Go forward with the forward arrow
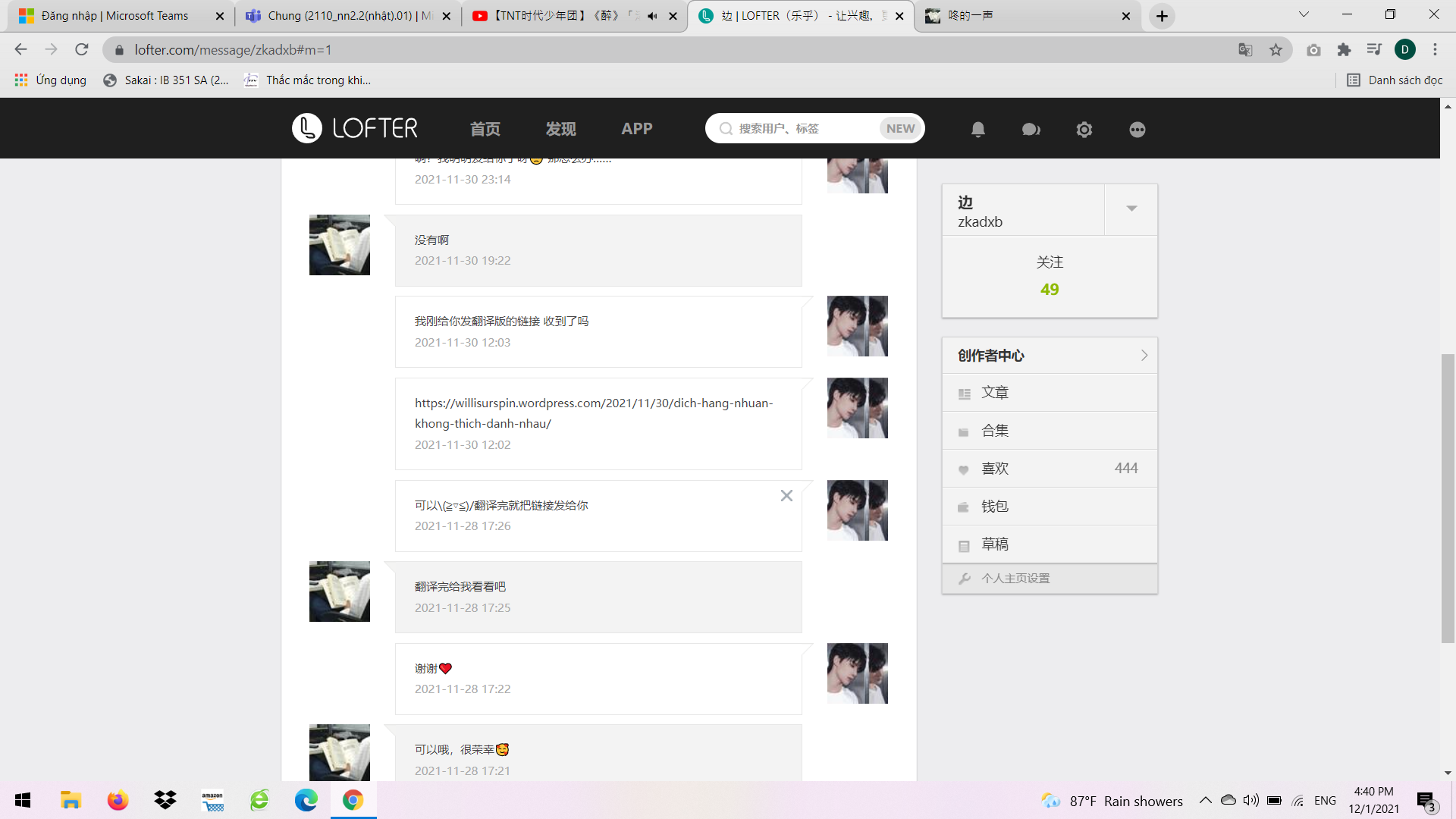 (51, 50)
